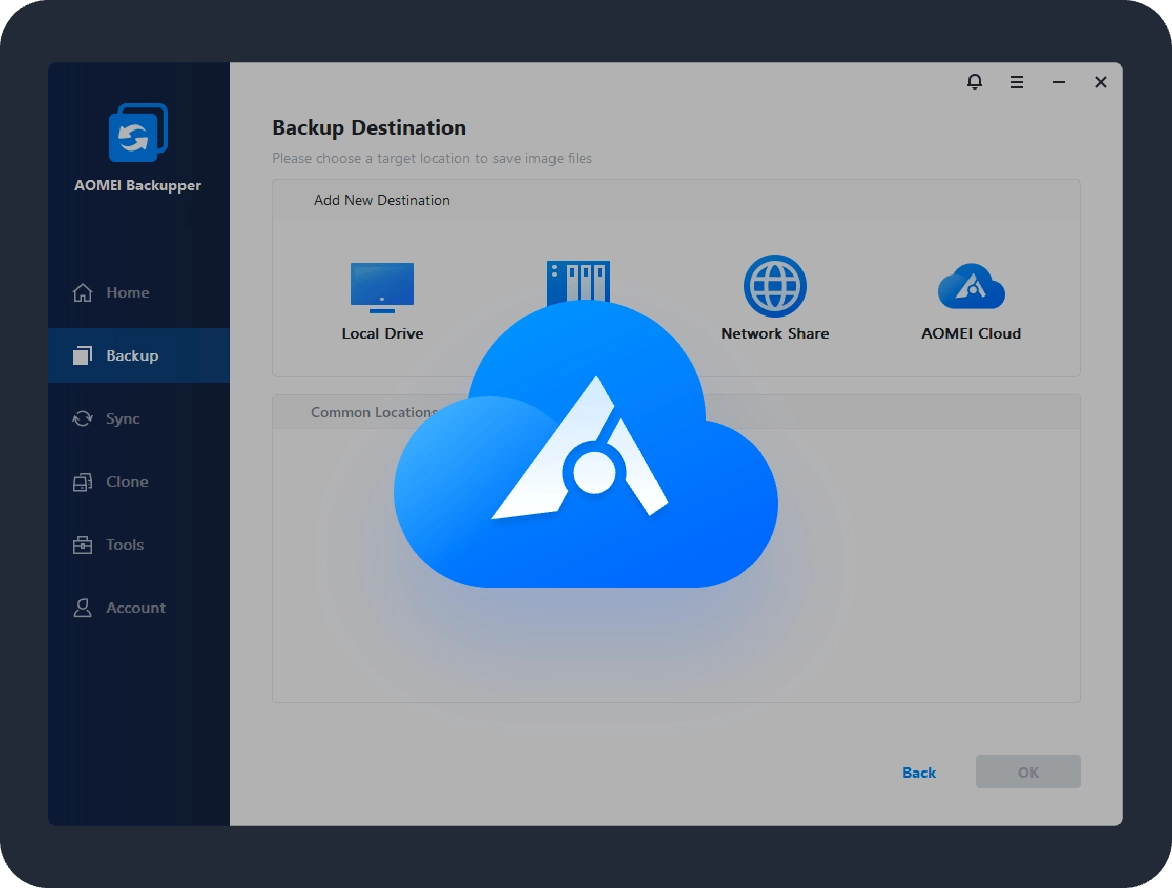This screenshot has height=888, width=1172.
Task: Click the AOMEI Cloud label
Action: click(971, 333)
